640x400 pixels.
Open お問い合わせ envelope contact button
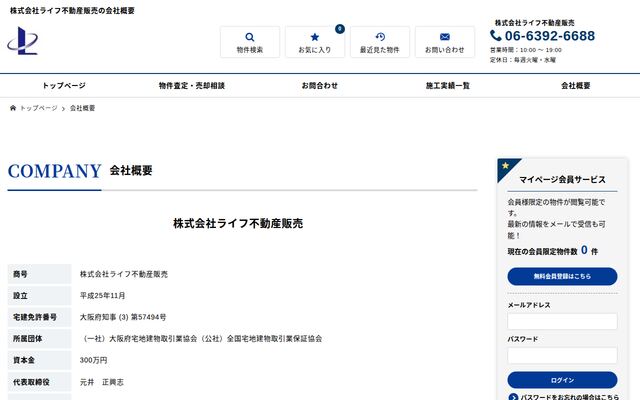pyautogui.click(x=444, y=42)
